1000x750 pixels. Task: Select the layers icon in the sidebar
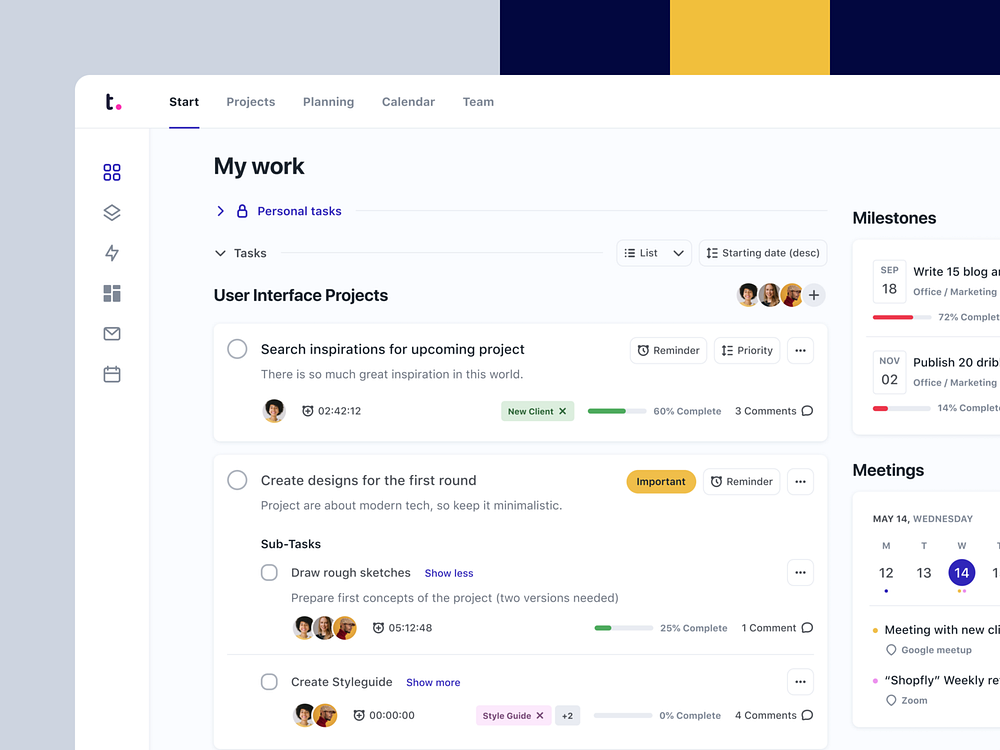point(111,212)
